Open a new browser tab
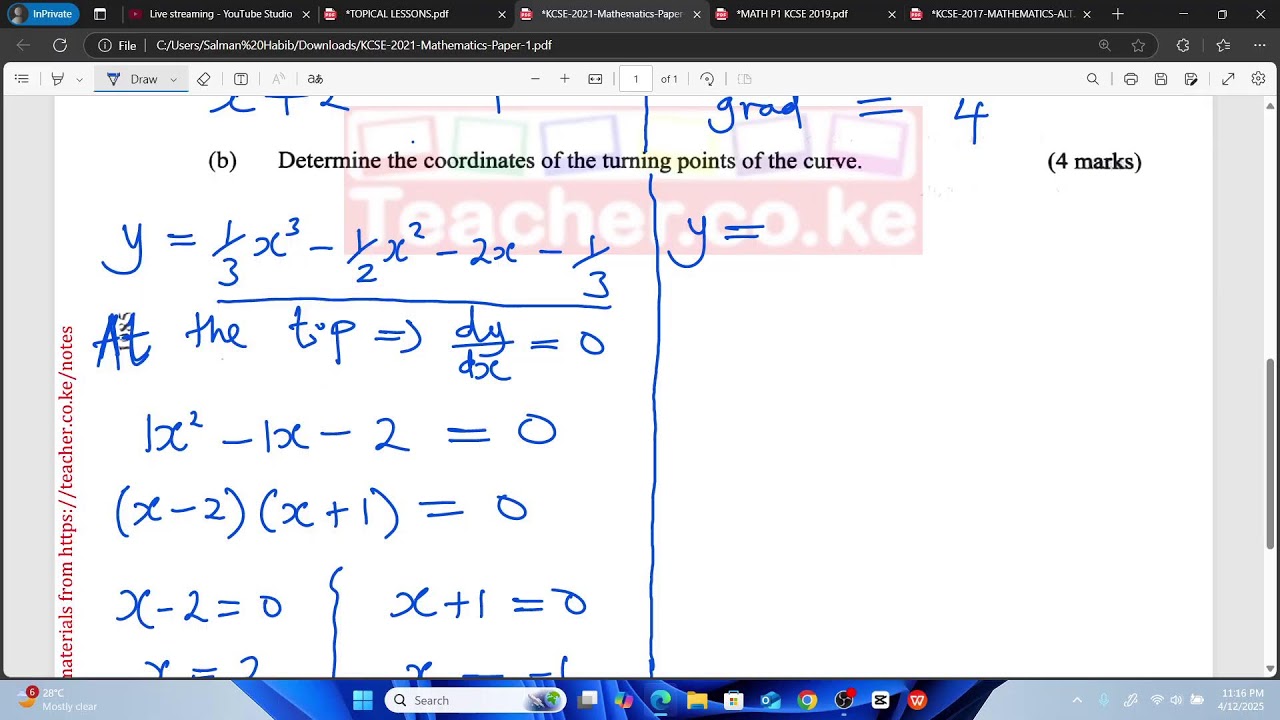 click(1118, 14)
